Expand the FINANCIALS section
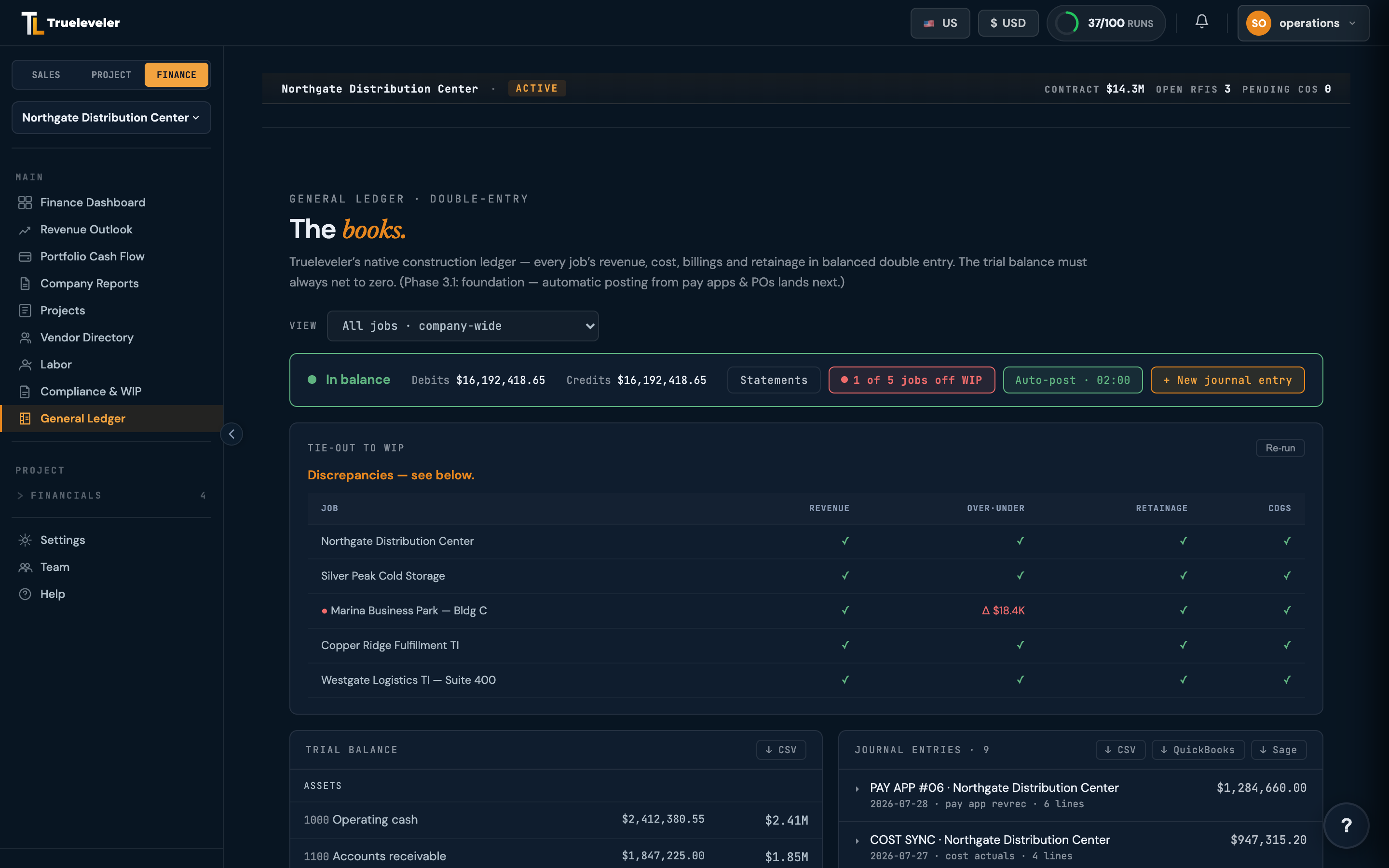 click(111, 495)
